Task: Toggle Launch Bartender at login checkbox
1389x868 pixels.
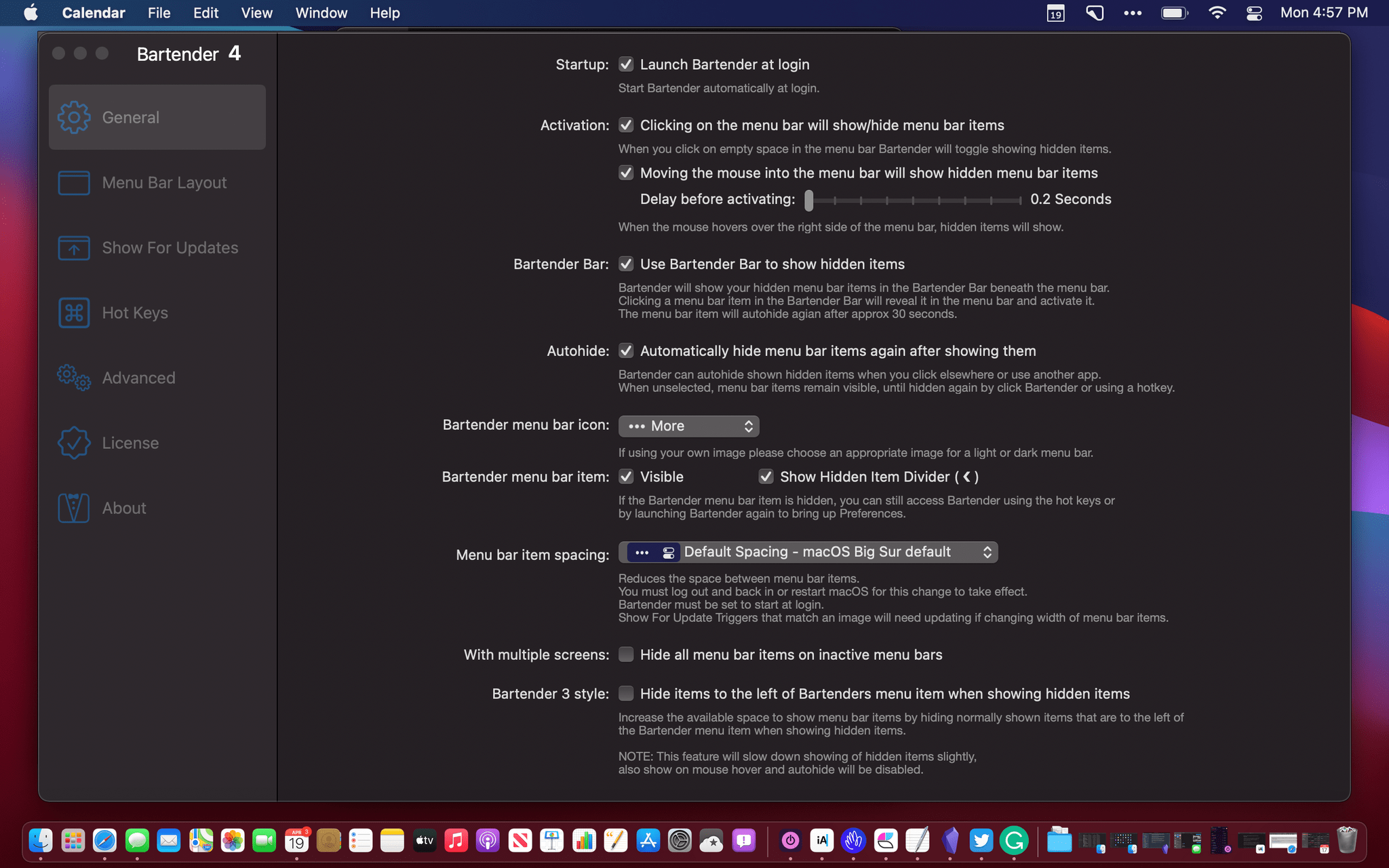Action: (x=625, y=63)
